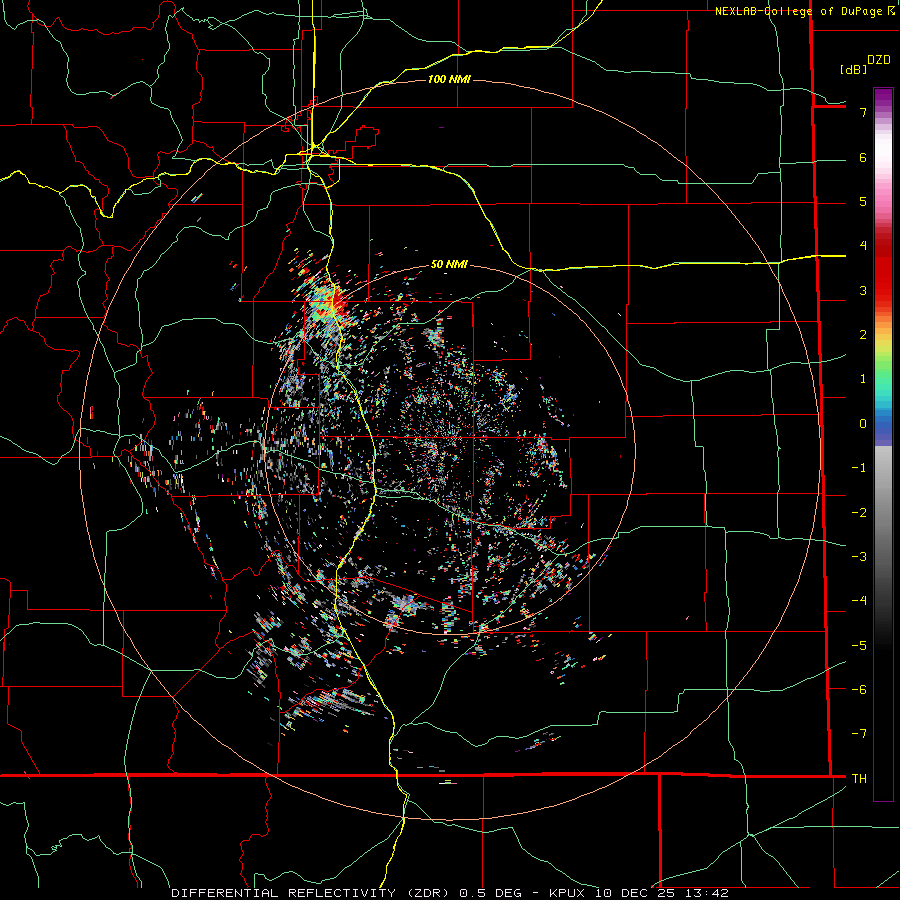This screenshot has width=900, height=900.
Task: Click the '50 NMI' range ring label
Action: (x=449, y=264)
